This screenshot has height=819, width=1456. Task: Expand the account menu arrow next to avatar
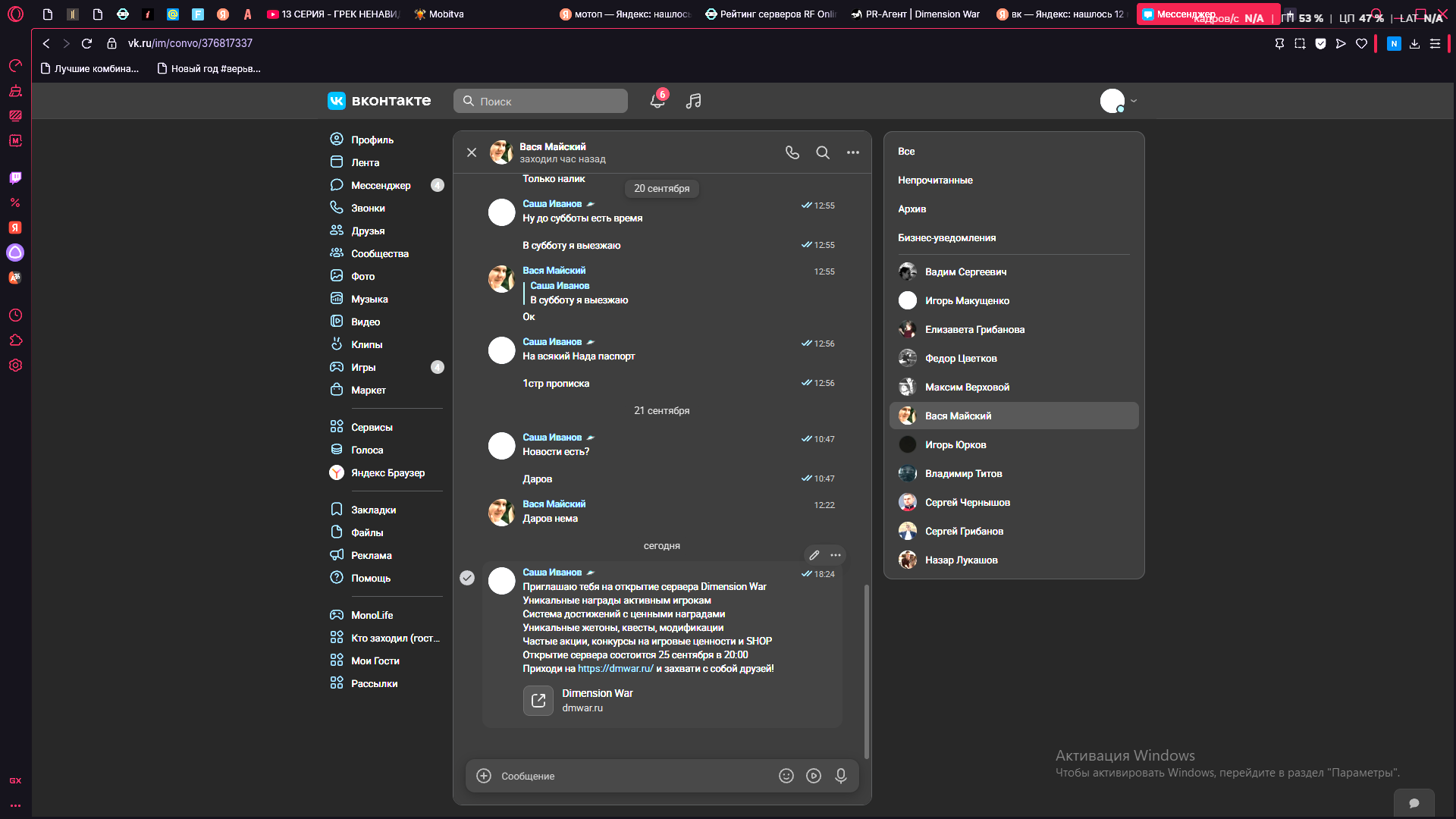click(1134, 101)
